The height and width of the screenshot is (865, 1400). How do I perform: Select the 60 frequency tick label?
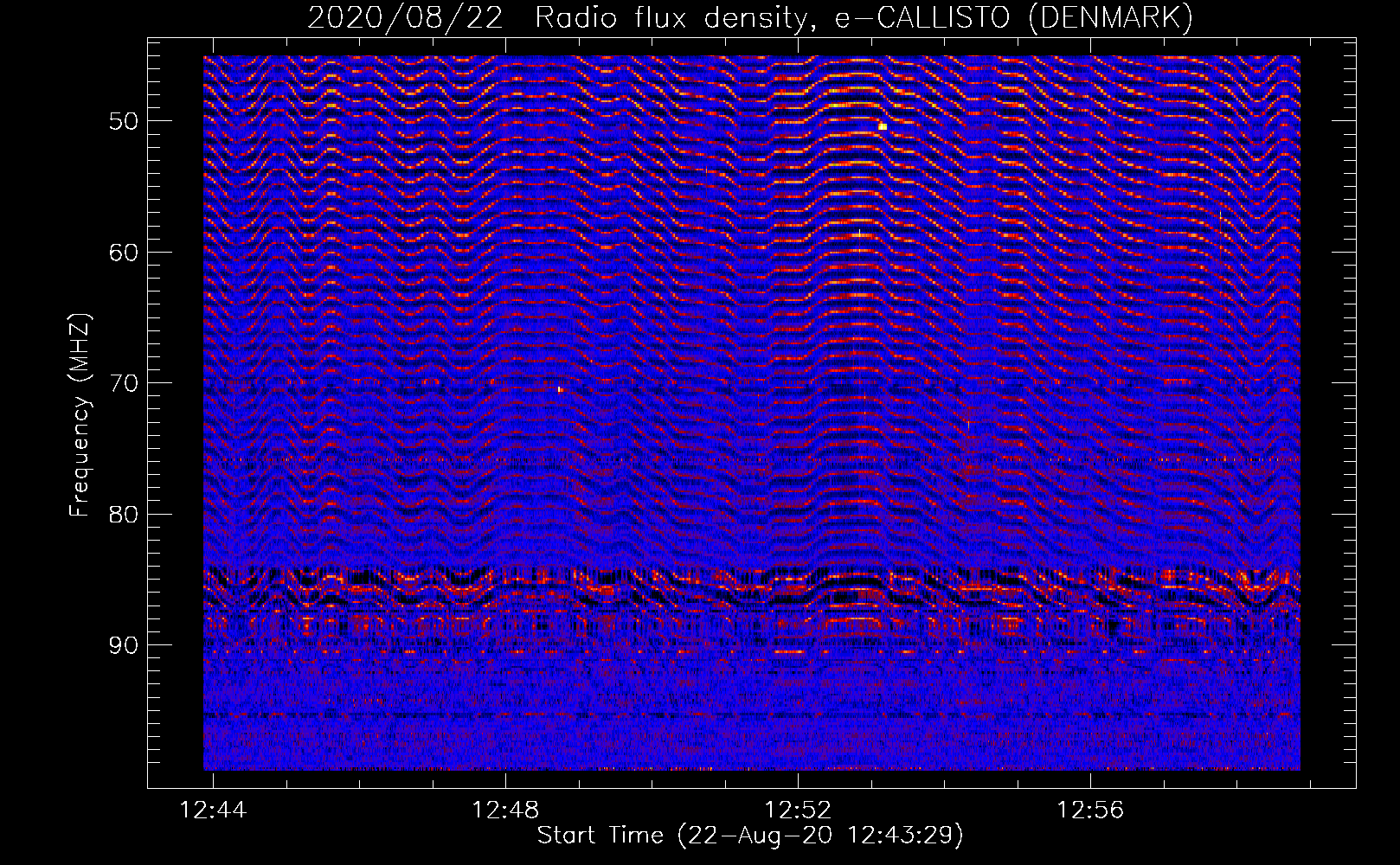click(124, 253)
